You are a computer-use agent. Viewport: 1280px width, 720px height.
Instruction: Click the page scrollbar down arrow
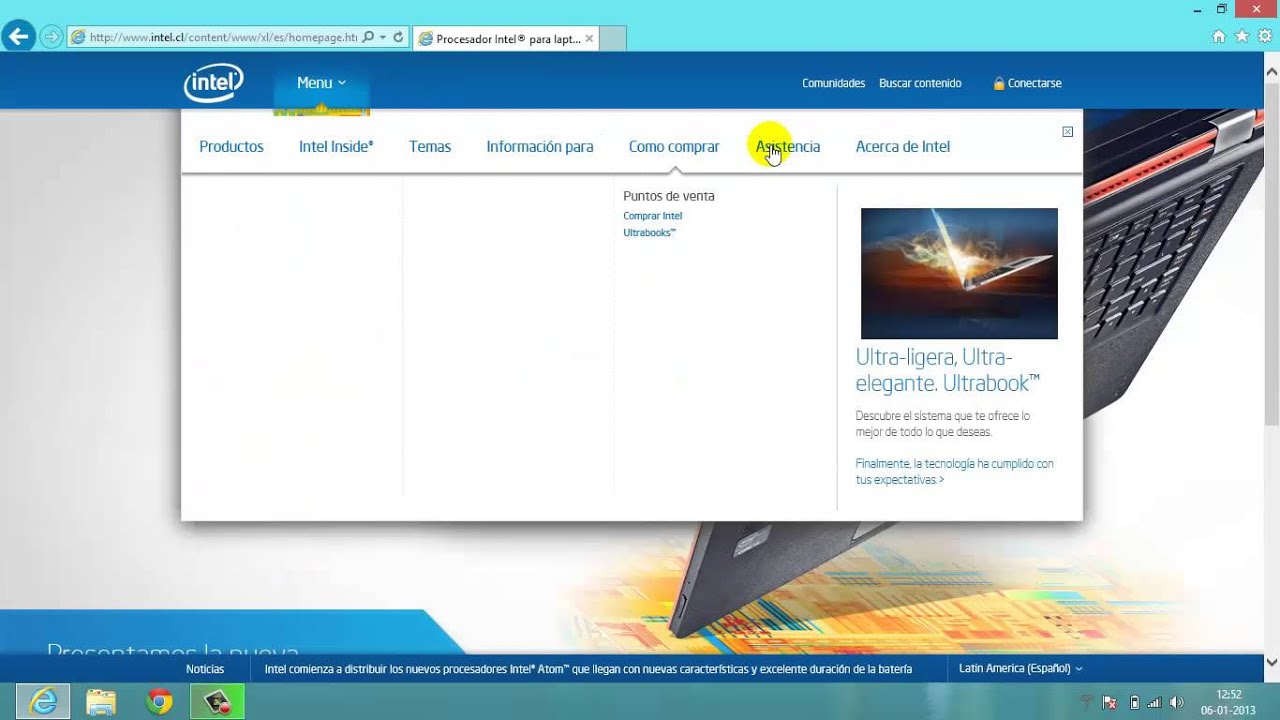pos(1271,662)
